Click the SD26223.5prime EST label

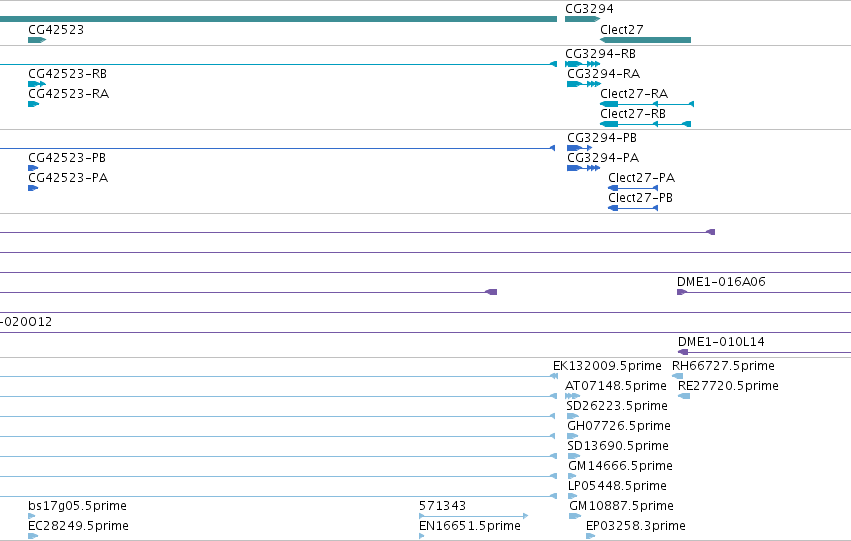tap(617, 406)
